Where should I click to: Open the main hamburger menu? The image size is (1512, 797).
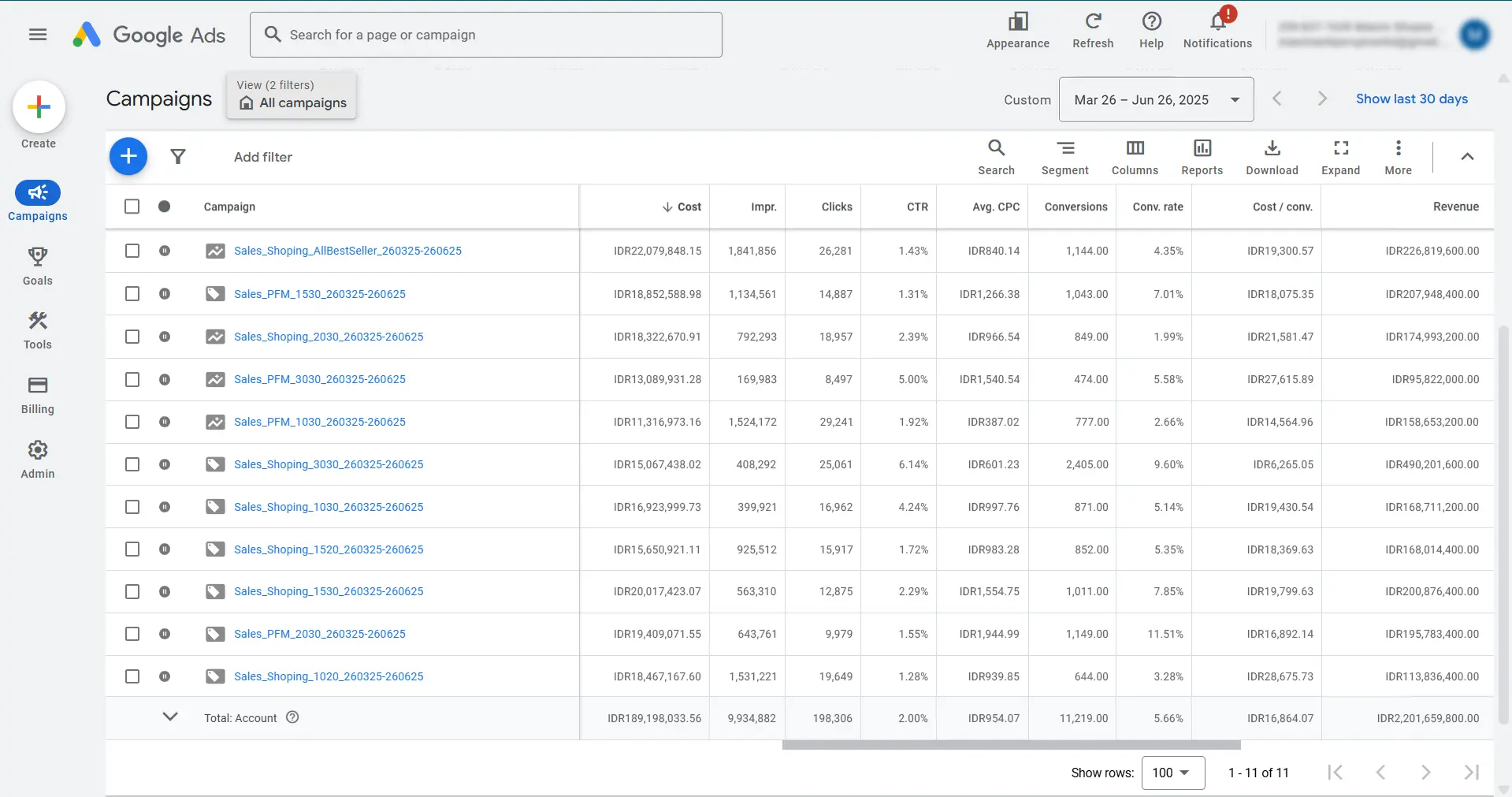coord(37,34)
